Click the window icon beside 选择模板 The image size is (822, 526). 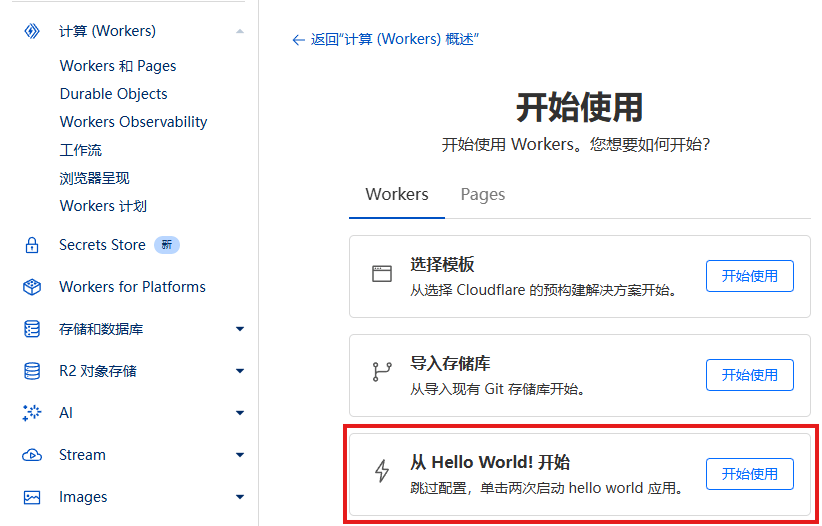click(382, 274)
